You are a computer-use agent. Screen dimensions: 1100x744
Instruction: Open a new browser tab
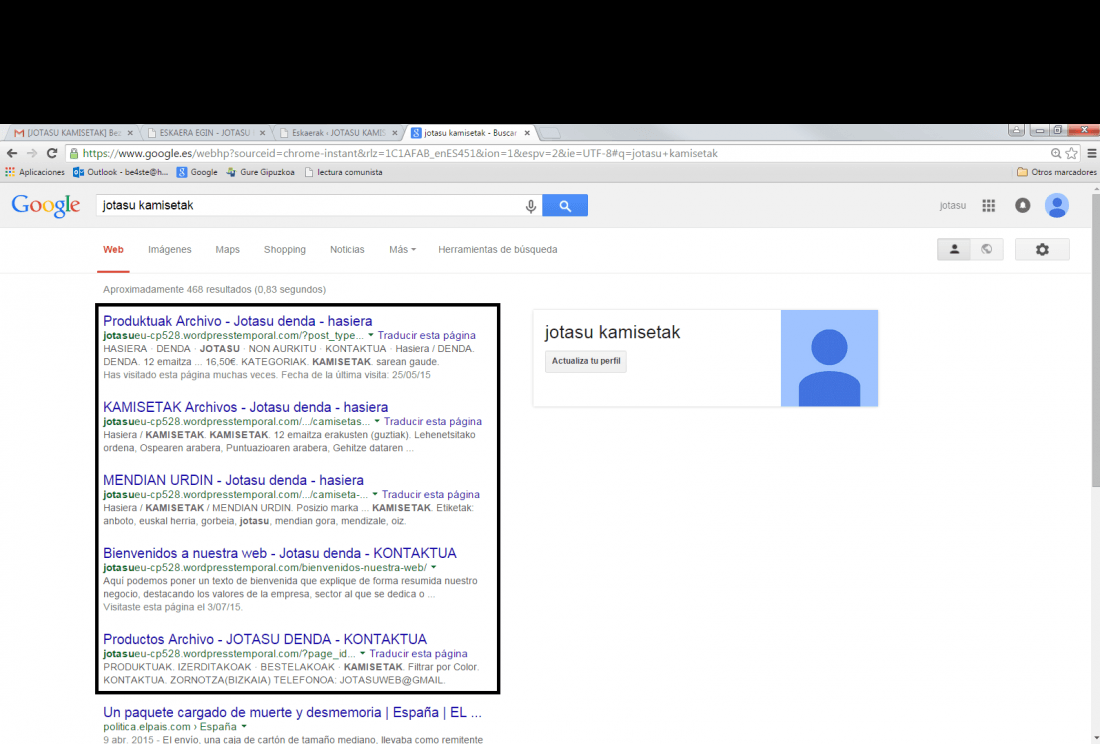point(549,133)
